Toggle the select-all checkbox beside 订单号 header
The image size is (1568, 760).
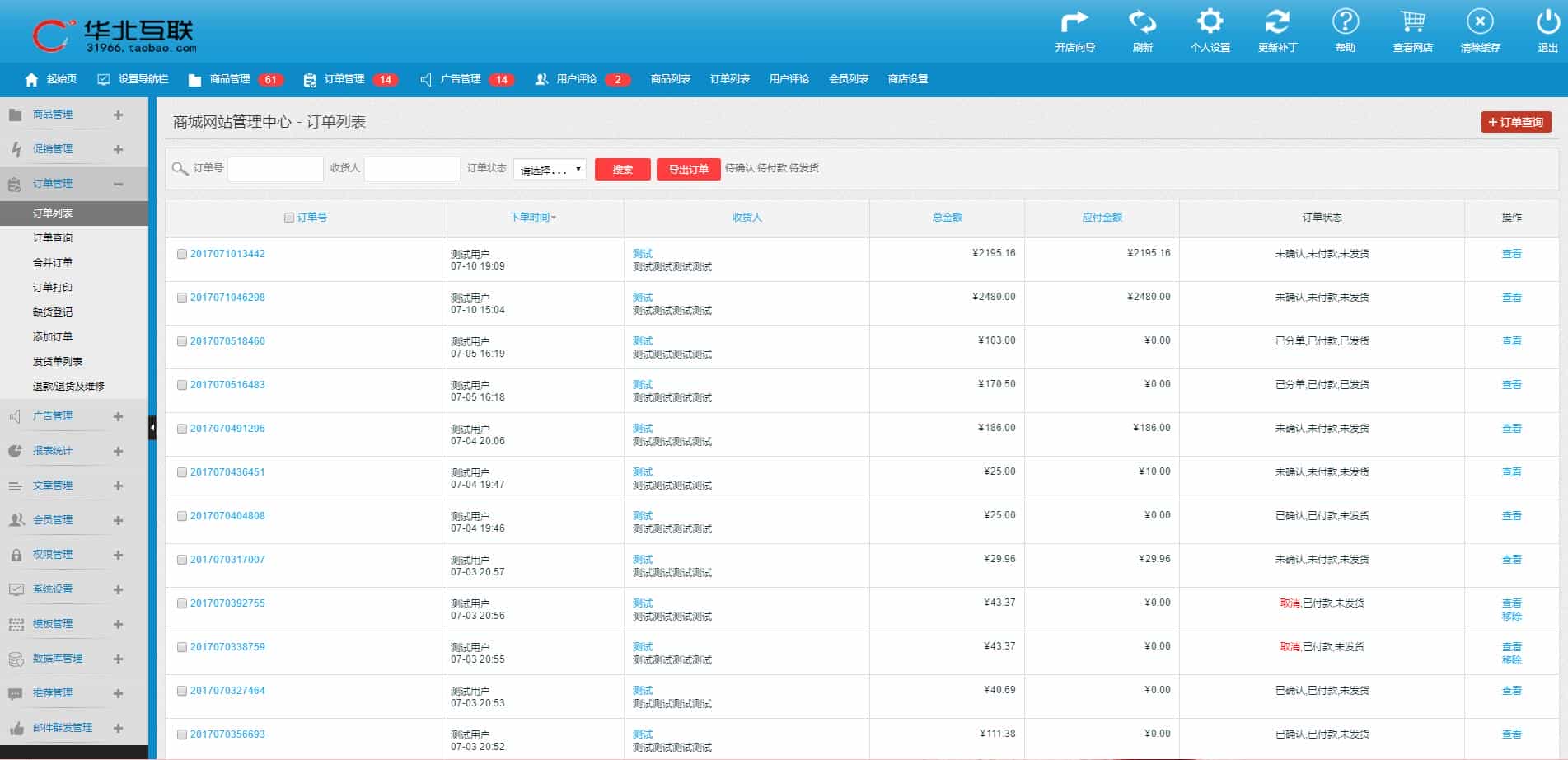(289, 218)
